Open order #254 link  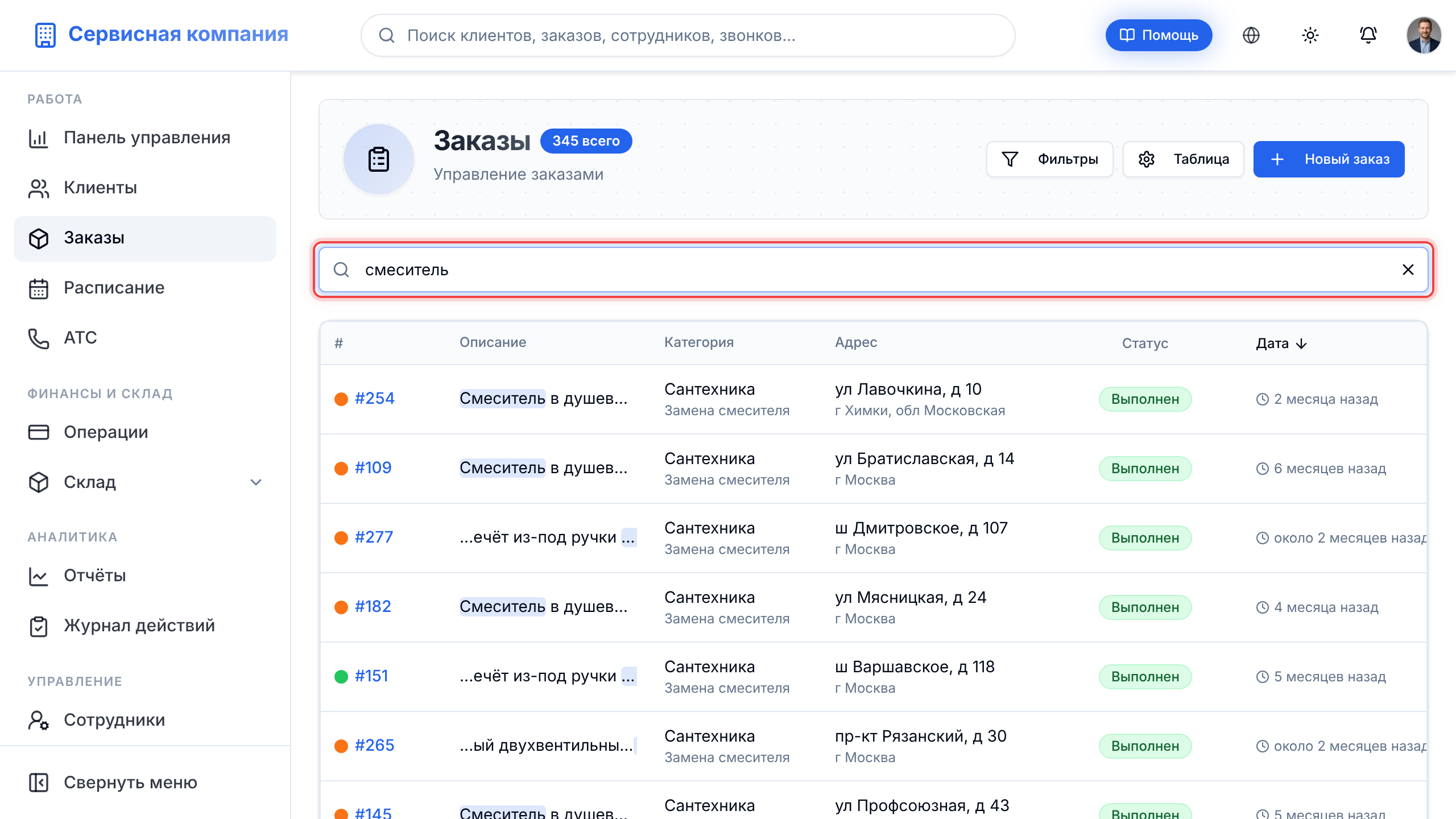click(x=374, y=398)
